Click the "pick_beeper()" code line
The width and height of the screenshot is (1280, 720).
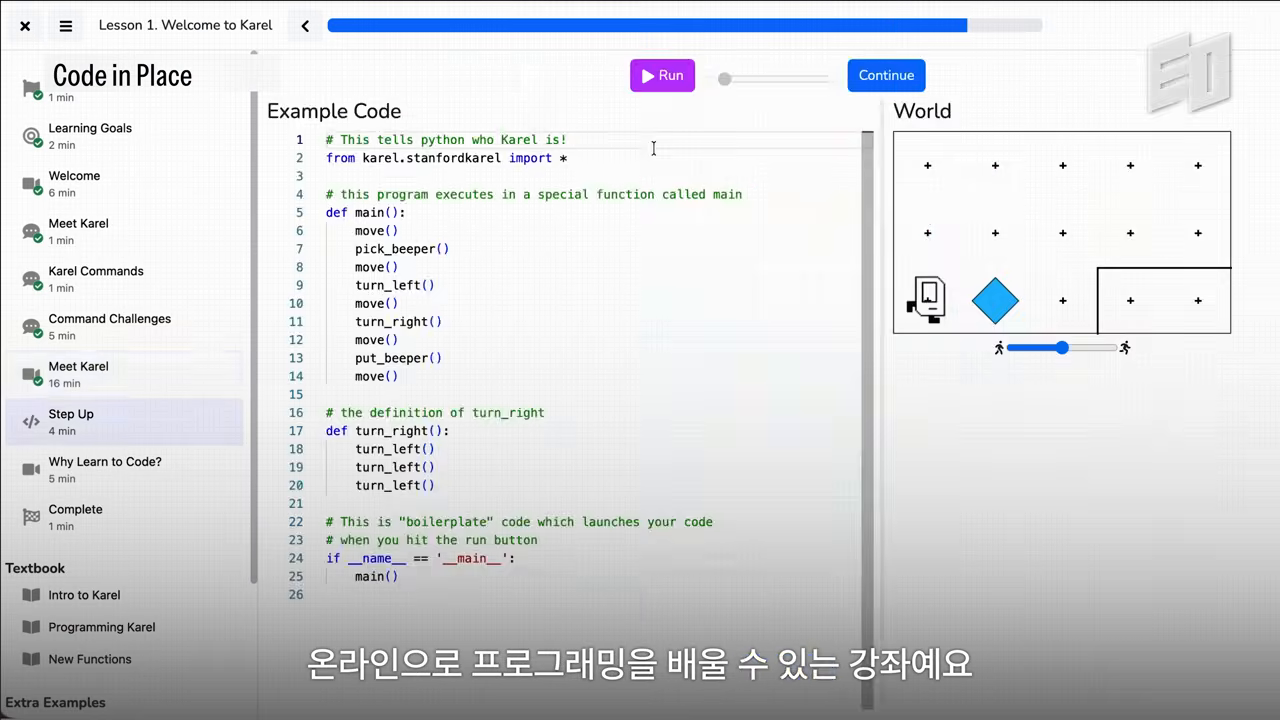pyautogui.click(x=402, y=249)
